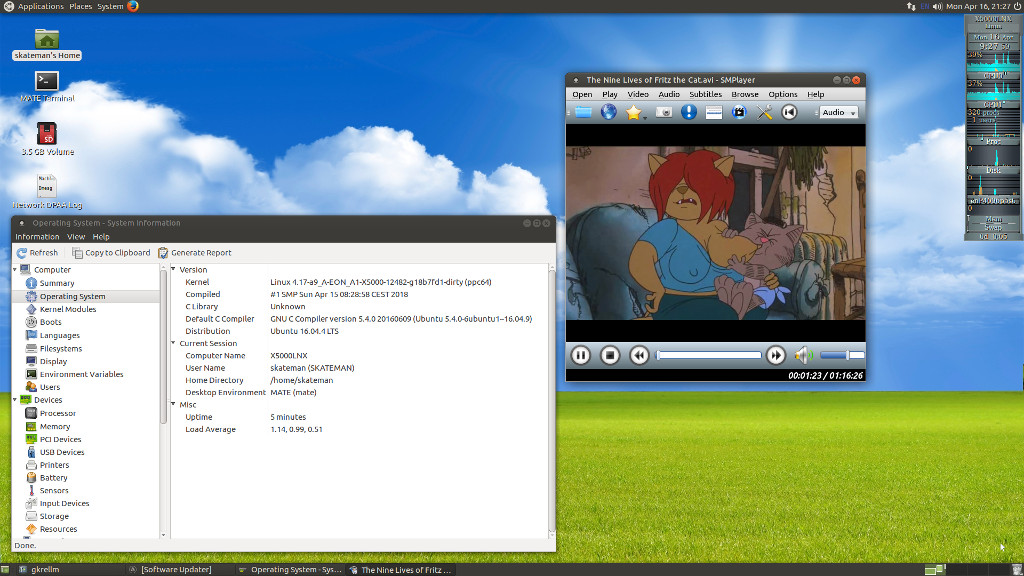Viewport: 1024px width, 576px height.
Task: Open the favorites star dropdown arrow
Action: (x=645, y=117)
